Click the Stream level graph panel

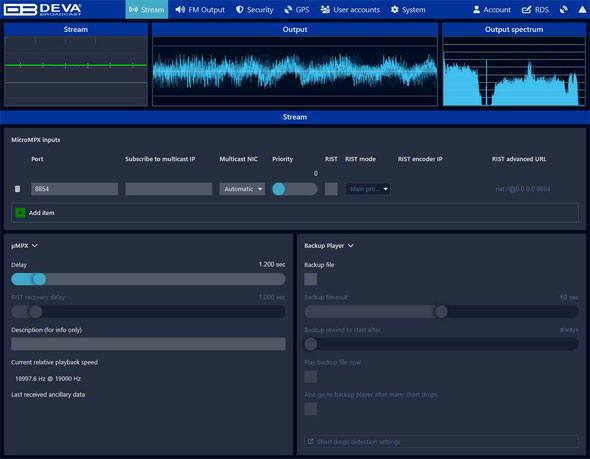(76, 71)
